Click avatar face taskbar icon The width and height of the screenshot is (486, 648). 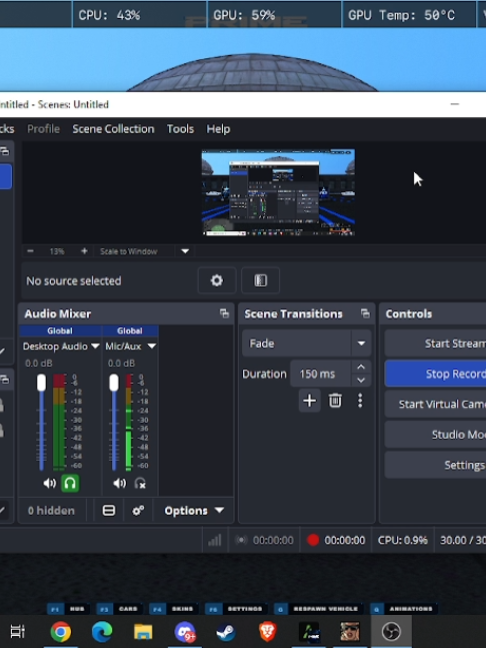click(350, 631)
